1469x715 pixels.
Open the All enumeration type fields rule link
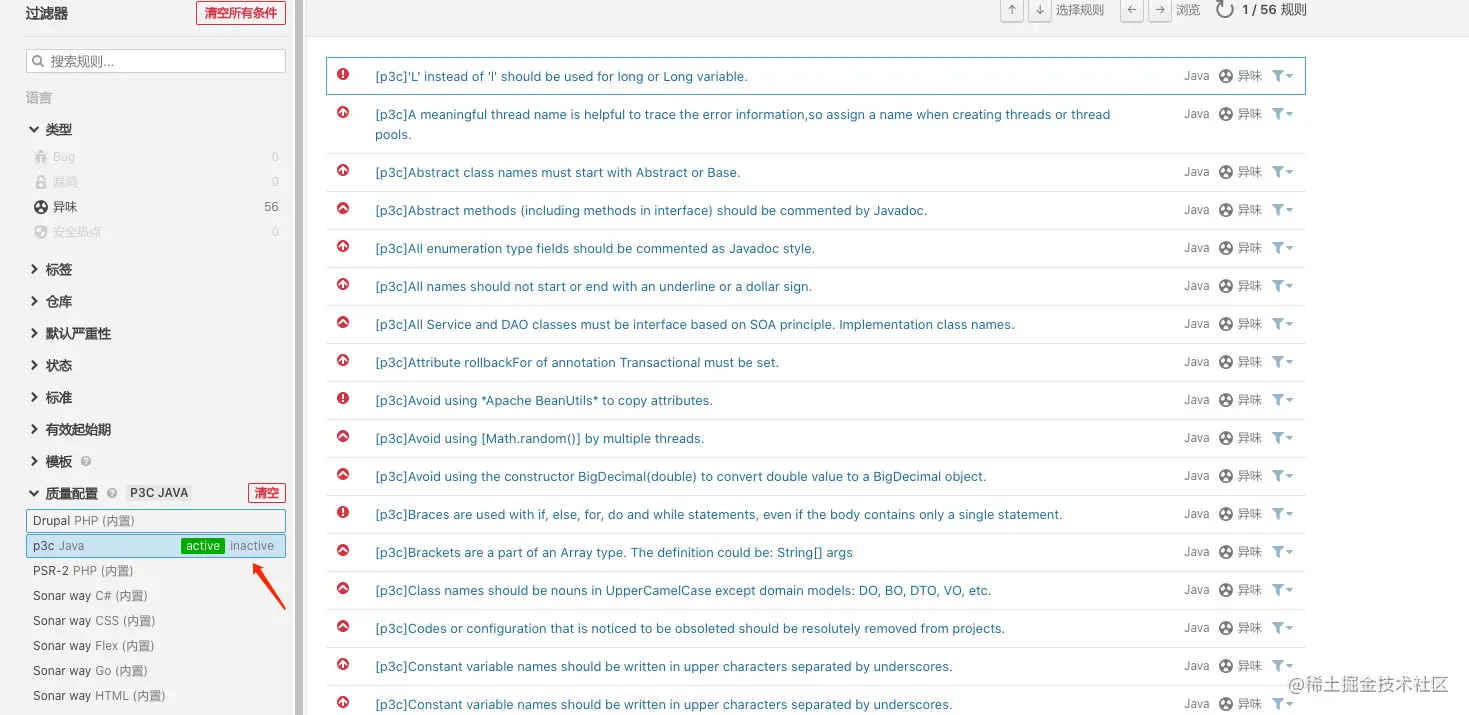595,248
